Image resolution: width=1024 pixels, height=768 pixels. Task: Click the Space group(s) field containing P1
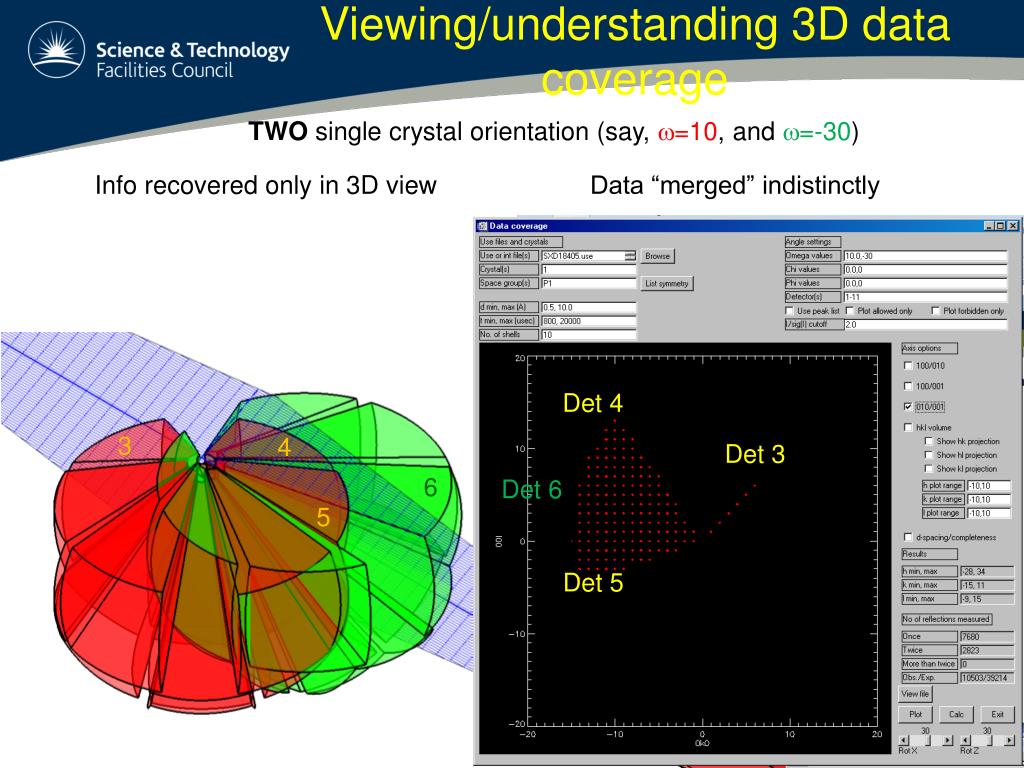(x=588, y=283)
